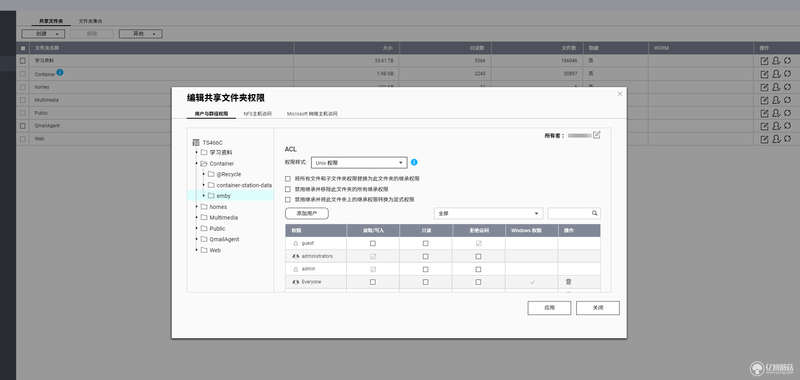Edit properties icon for Multimedia row
This screenshot has width=800, height=380.
[x=764, y=100]
